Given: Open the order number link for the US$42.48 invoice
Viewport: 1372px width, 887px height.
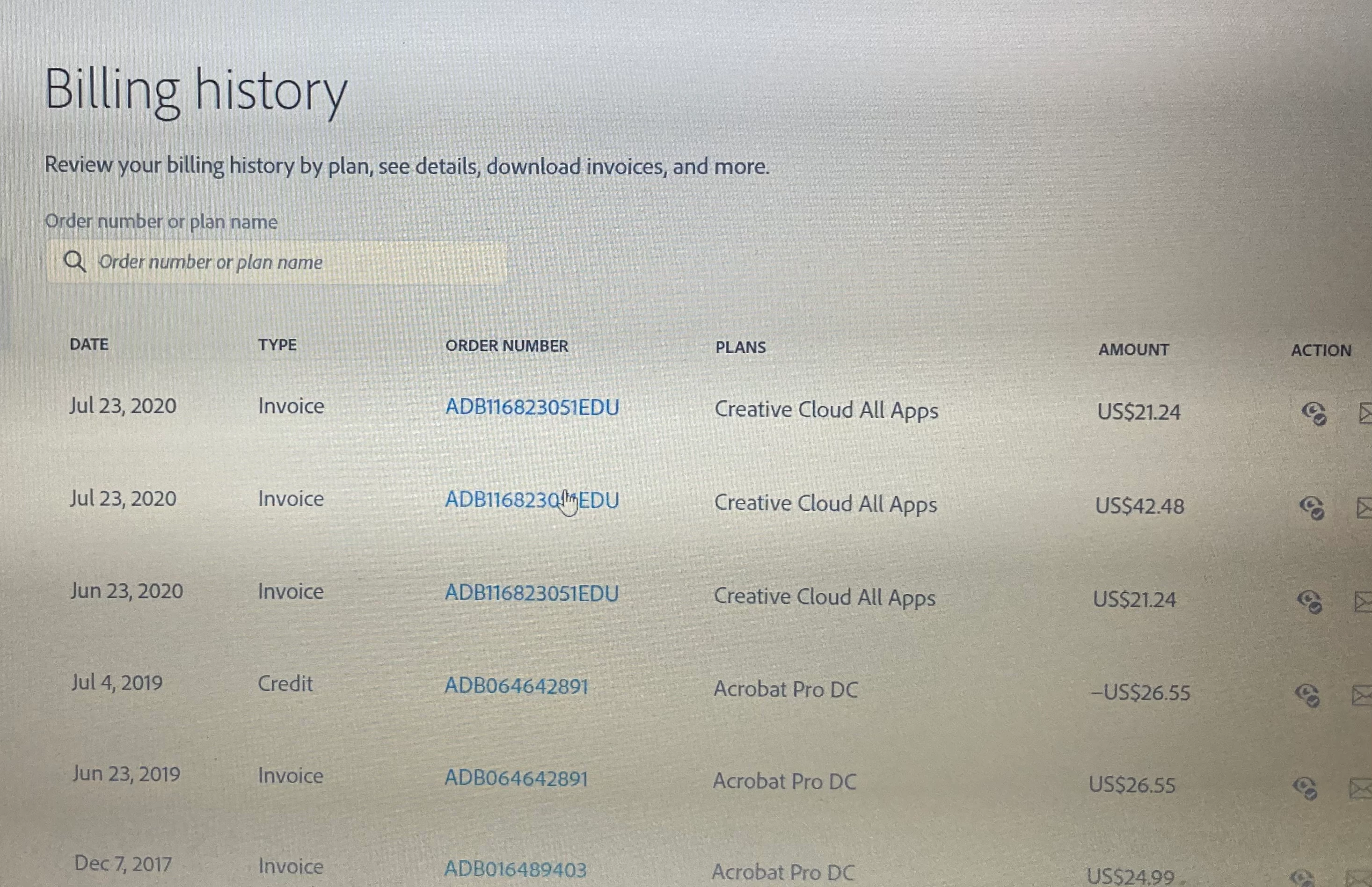Looking at the screenshot, I should (x=532, y=500).
